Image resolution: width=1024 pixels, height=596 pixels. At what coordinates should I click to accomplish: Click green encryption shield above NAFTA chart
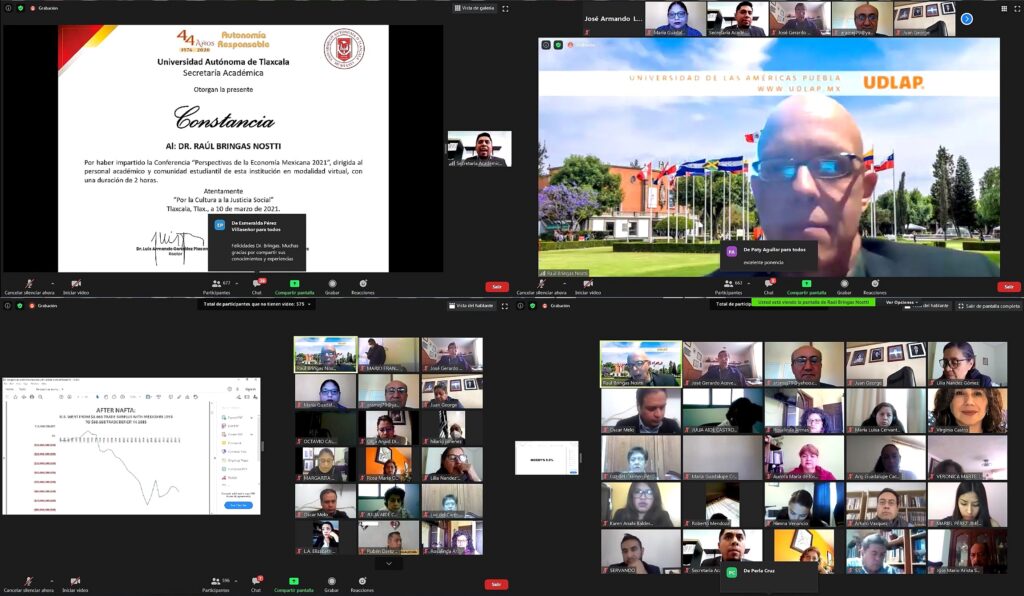click(x=19, y=305)
